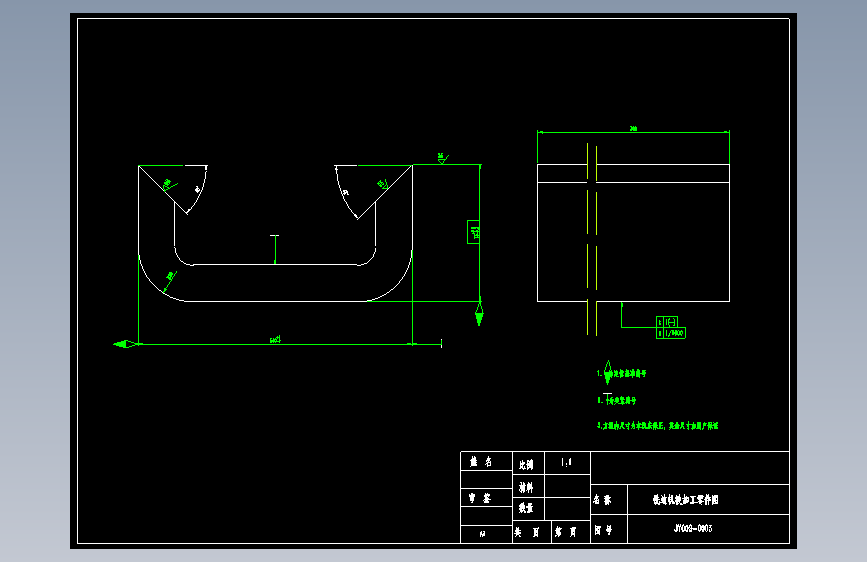This screenshot has height=562, width=867.
Task: Click the 名称 label cell
Action: 609,499
